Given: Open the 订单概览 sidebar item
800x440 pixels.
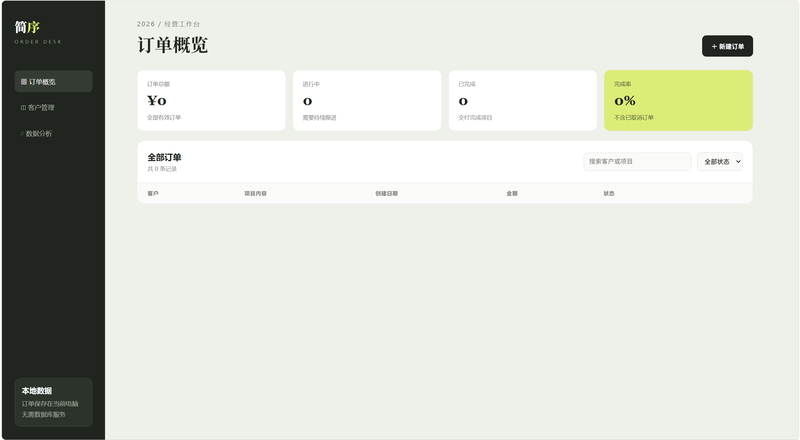Looking at the screenshot, I should point(53,82).
